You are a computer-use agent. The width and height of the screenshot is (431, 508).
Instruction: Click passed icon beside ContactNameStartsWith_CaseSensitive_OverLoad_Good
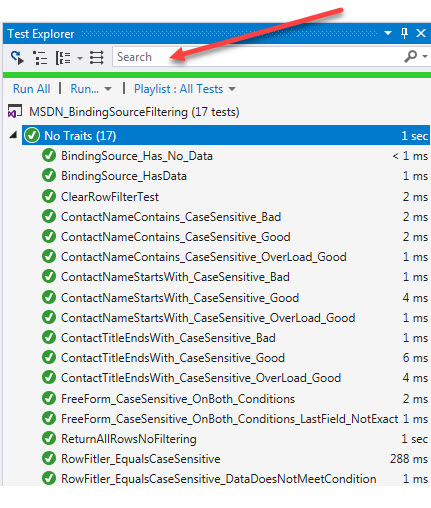(x=49, y=317)
